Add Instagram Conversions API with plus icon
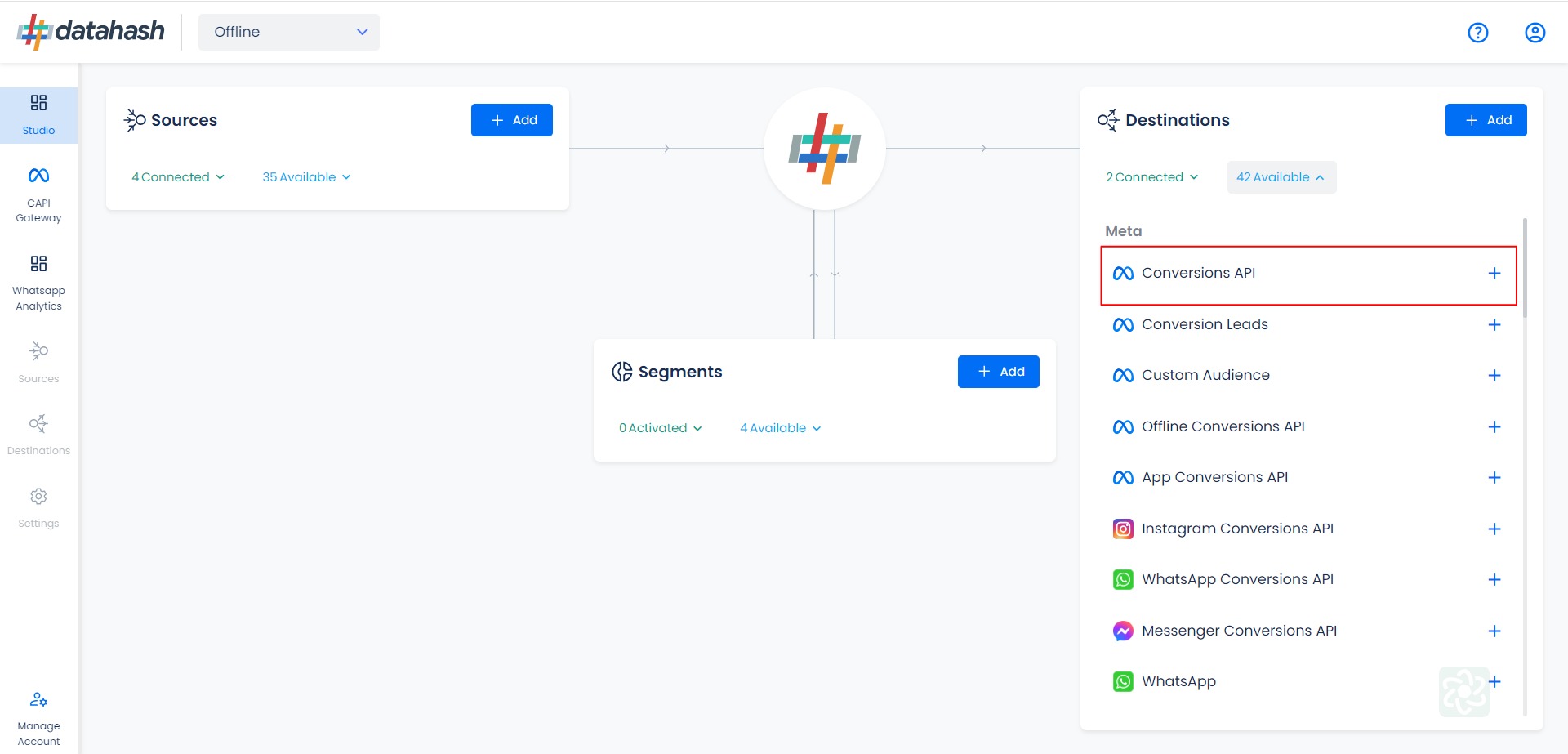This screenshot has width=1568, height=754. click(1494, 529)
